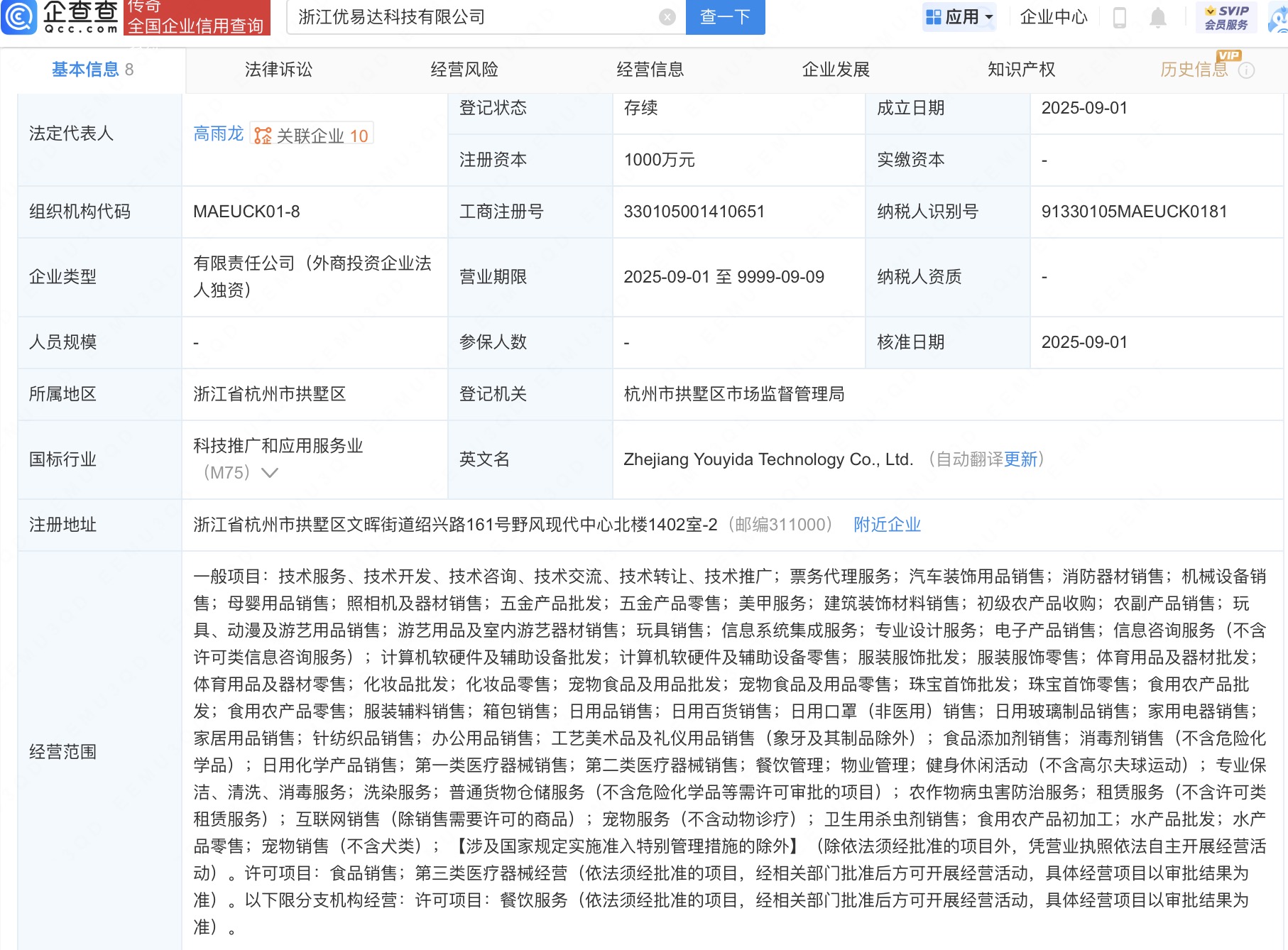This screenshot has width=1288, height=950.
Task: Select the 统一 tax ID 91330105MAEUCK0181
Action: tap(1134, 212)
